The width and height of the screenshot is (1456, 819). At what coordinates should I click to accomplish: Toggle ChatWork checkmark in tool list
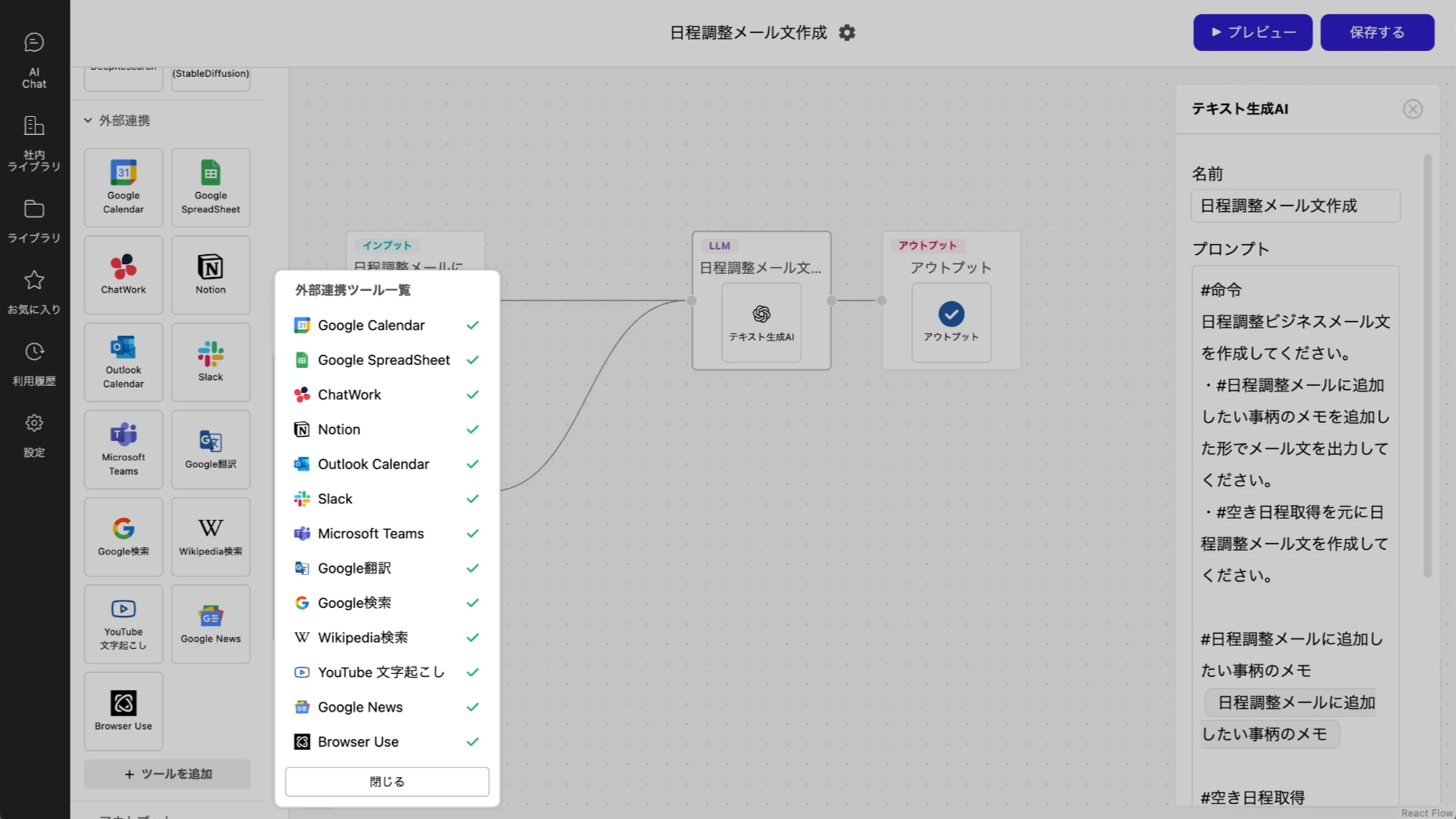pyautogui.click(x=472, y=395)
